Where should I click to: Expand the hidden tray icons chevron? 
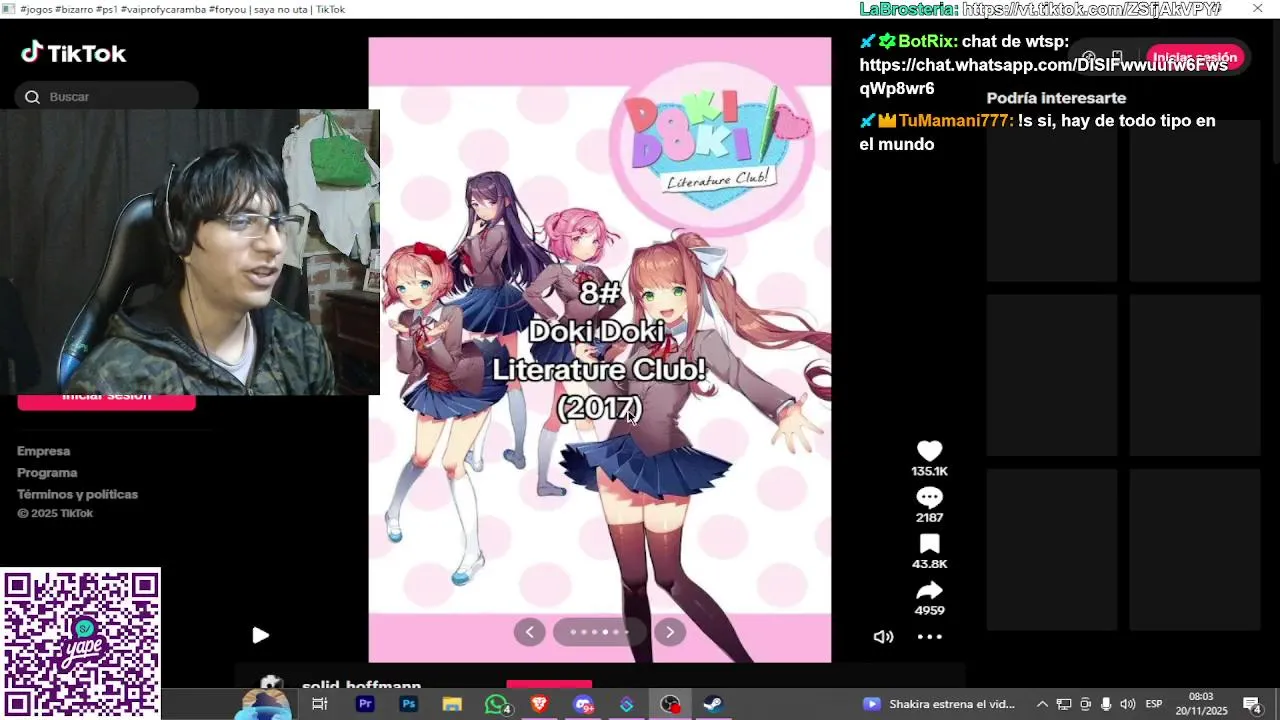click(x=1042, y=704)
